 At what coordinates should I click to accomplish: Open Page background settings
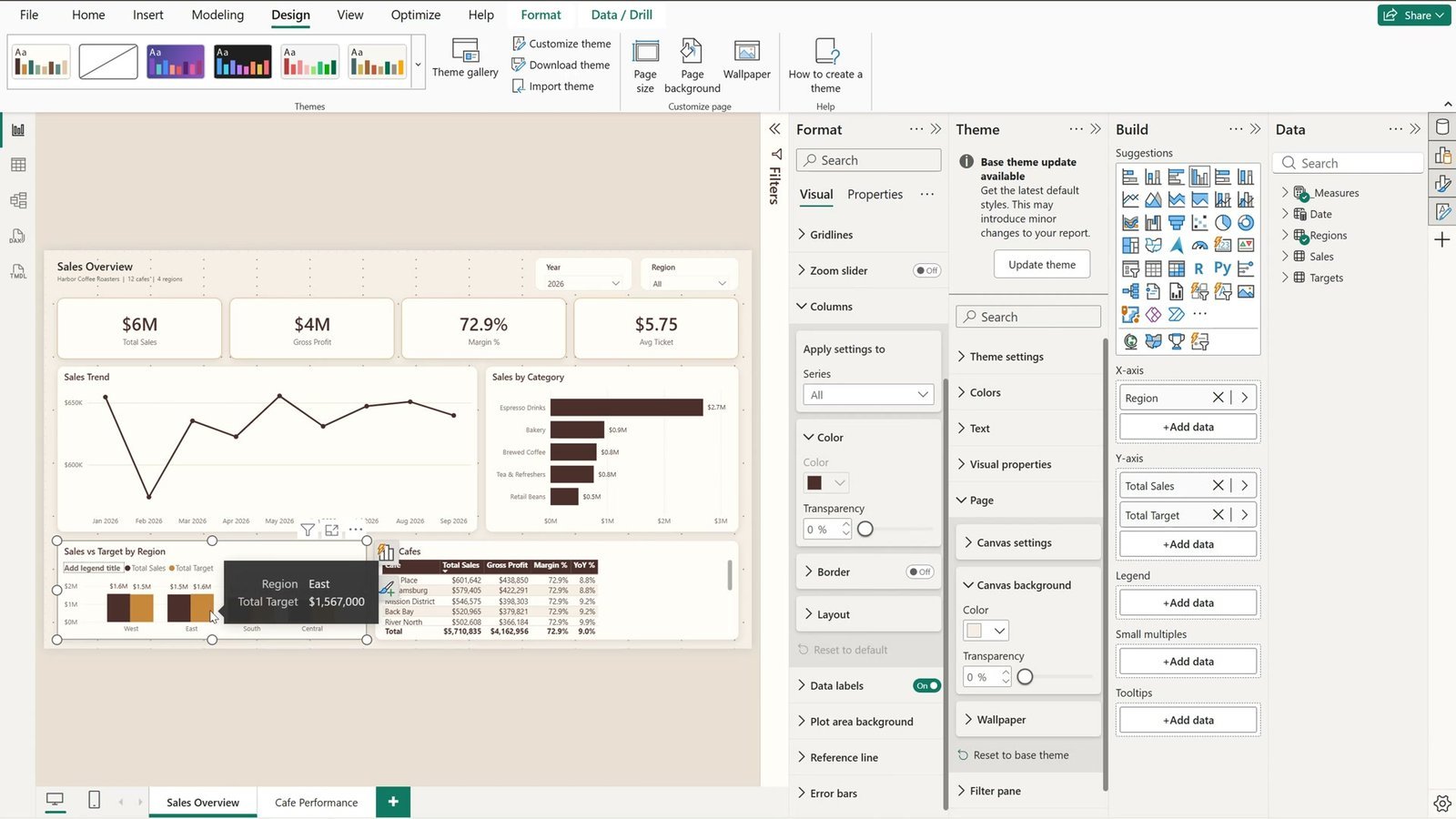[x=692, y=66]
